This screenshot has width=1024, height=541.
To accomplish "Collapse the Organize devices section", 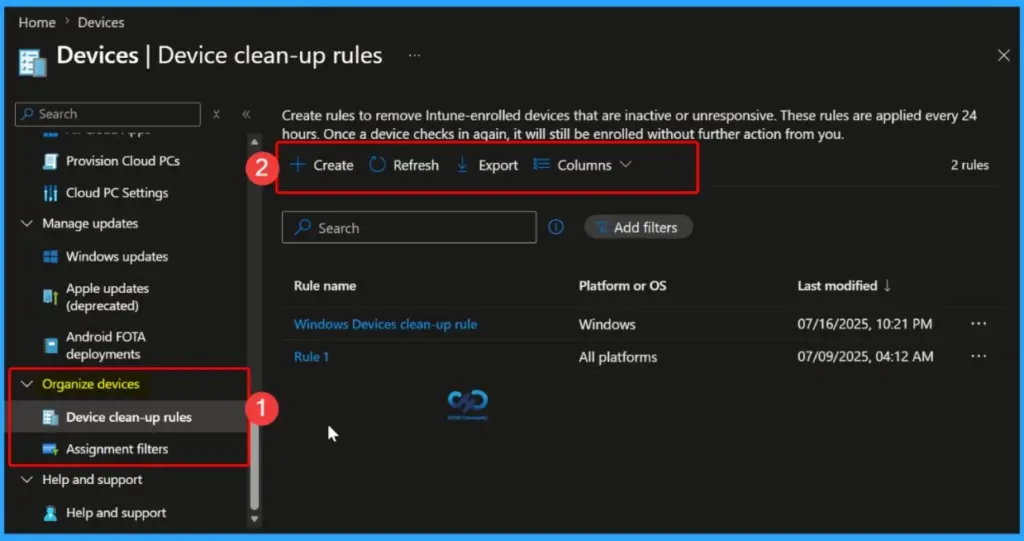I will (27, 384).
